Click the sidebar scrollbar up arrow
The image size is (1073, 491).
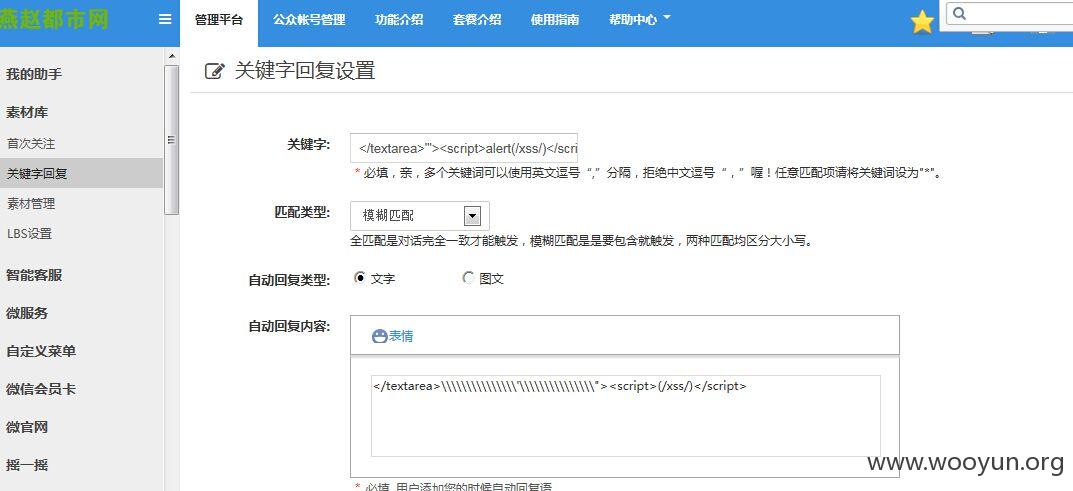pyautogui.click(x=172, y=56)
